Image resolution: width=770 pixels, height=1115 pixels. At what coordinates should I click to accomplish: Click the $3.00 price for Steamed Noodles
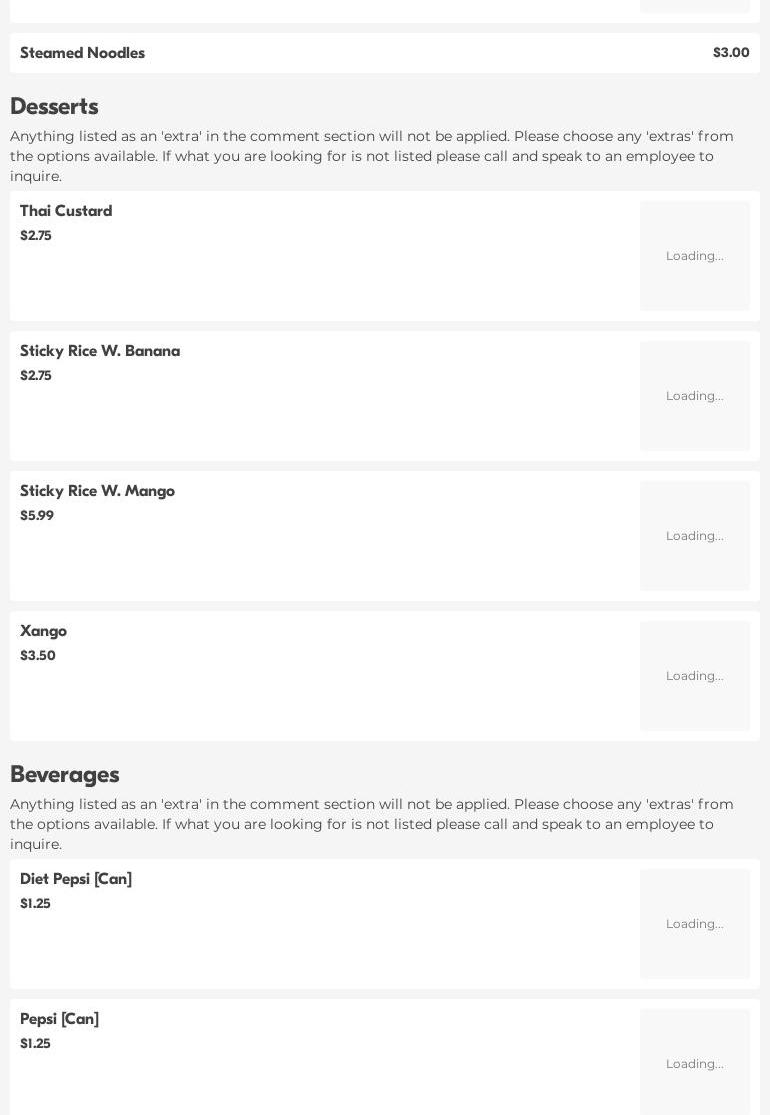point(731,53)
